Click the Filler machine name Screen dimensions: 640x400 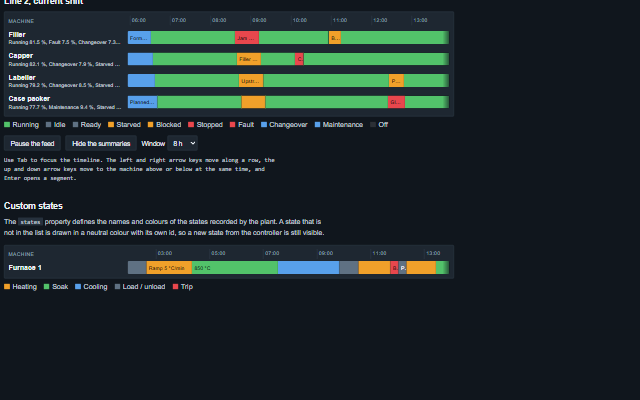(x=17, y=35)
